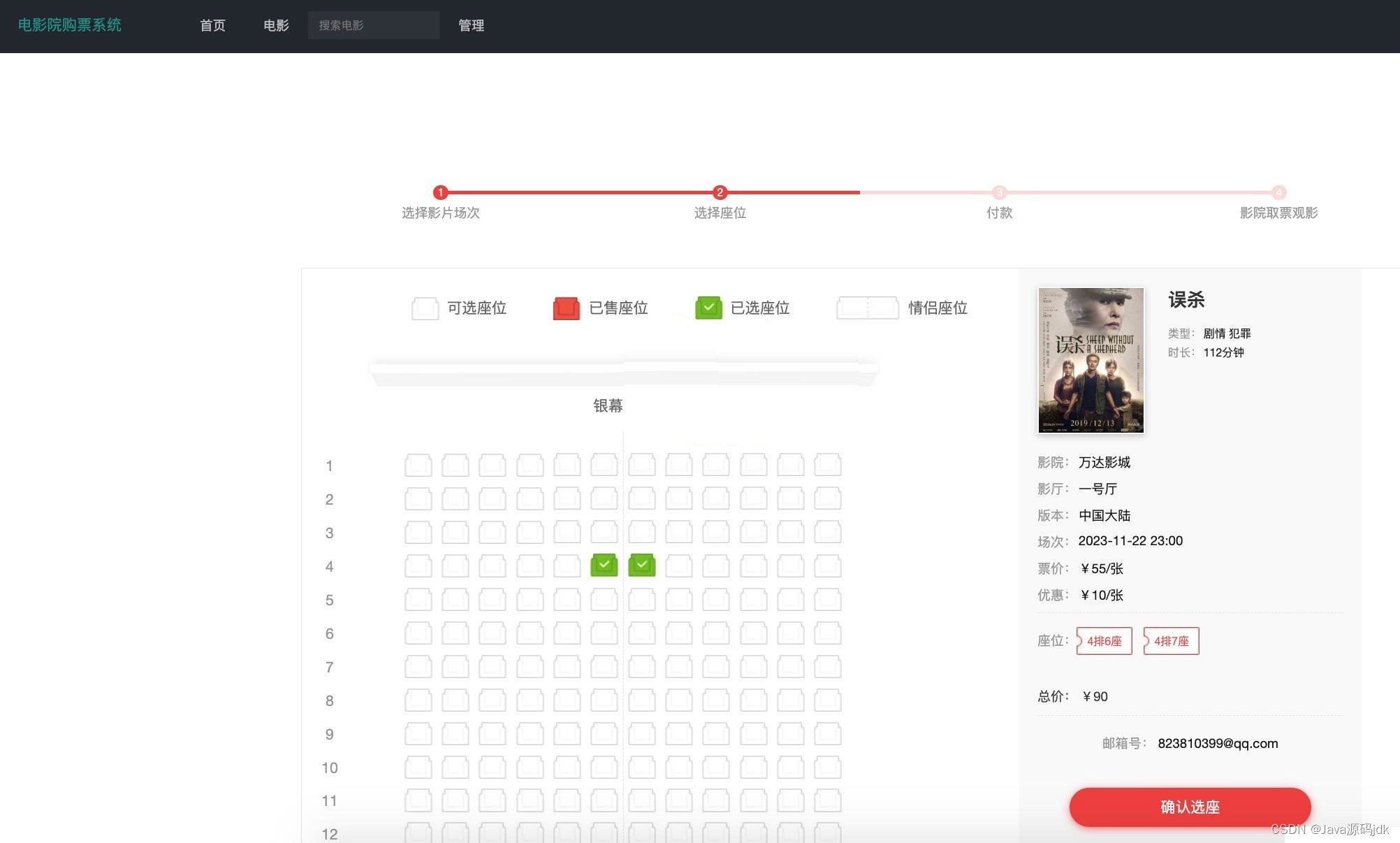Select the fifth seat in row 4
The width and height of the screenshot is (1400, 843).
tap(567, 565)
